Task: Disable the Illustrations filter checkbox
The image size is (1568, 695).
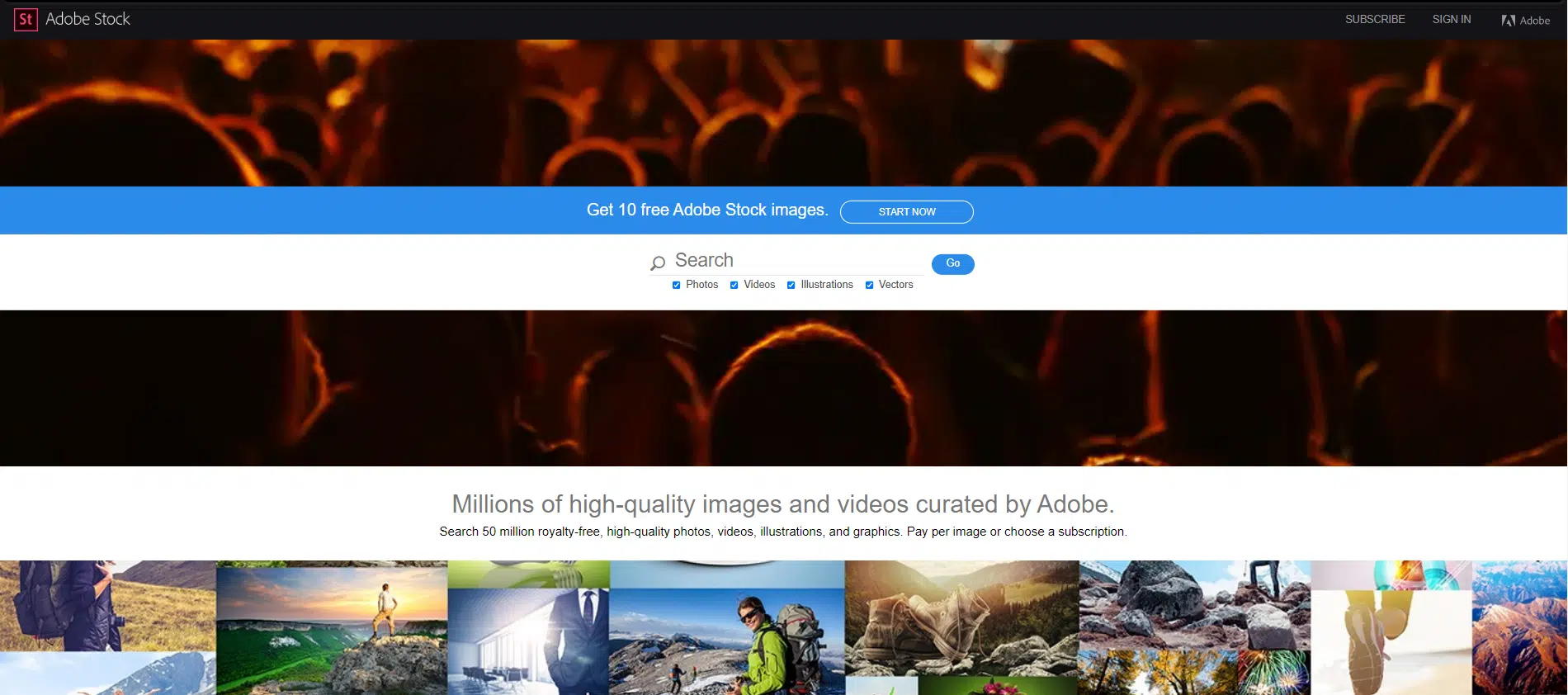Action: coord(791,285)
